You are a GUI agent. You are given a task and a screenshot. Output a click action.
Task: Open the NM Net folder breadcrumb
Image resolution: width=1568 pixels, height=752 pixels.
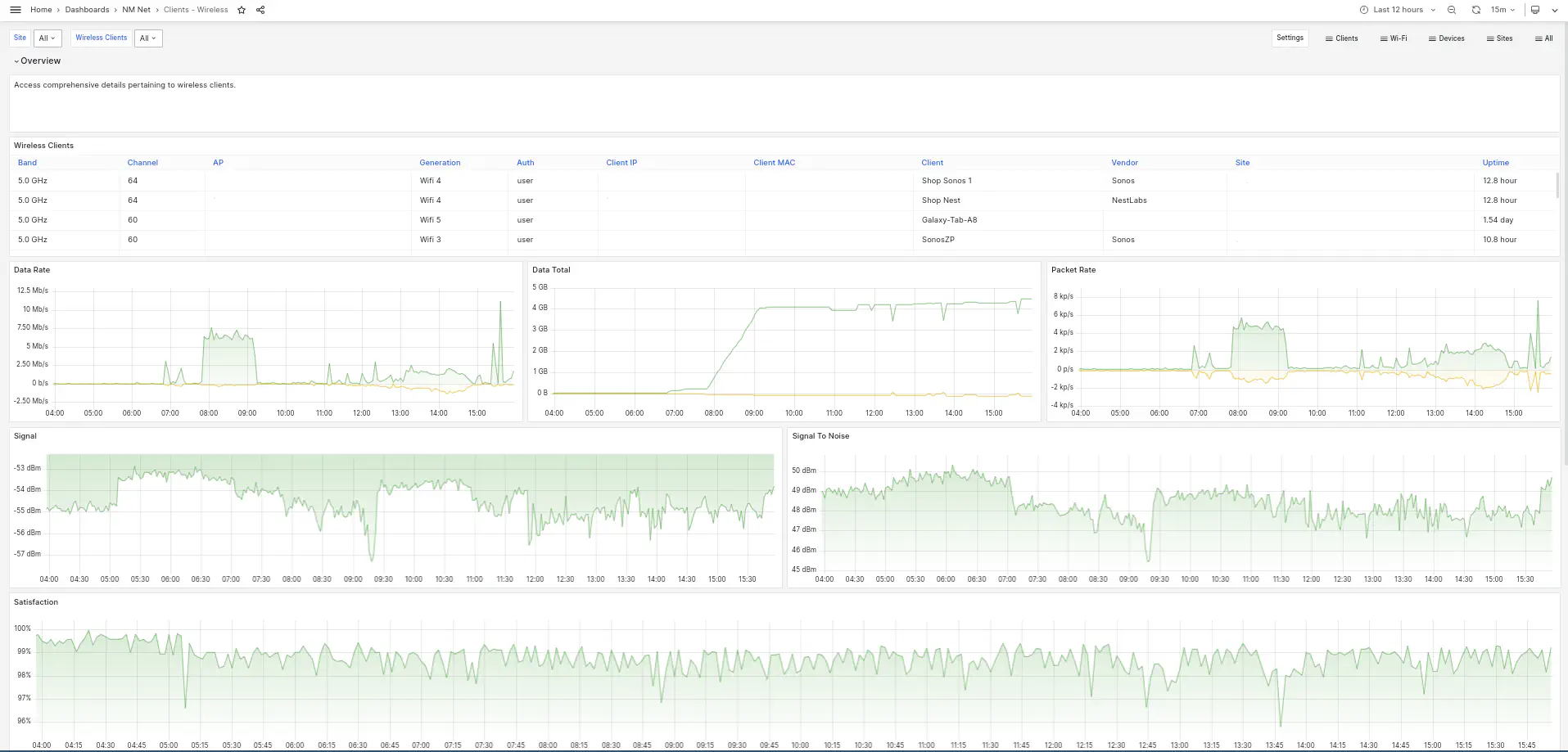[137, 10]
